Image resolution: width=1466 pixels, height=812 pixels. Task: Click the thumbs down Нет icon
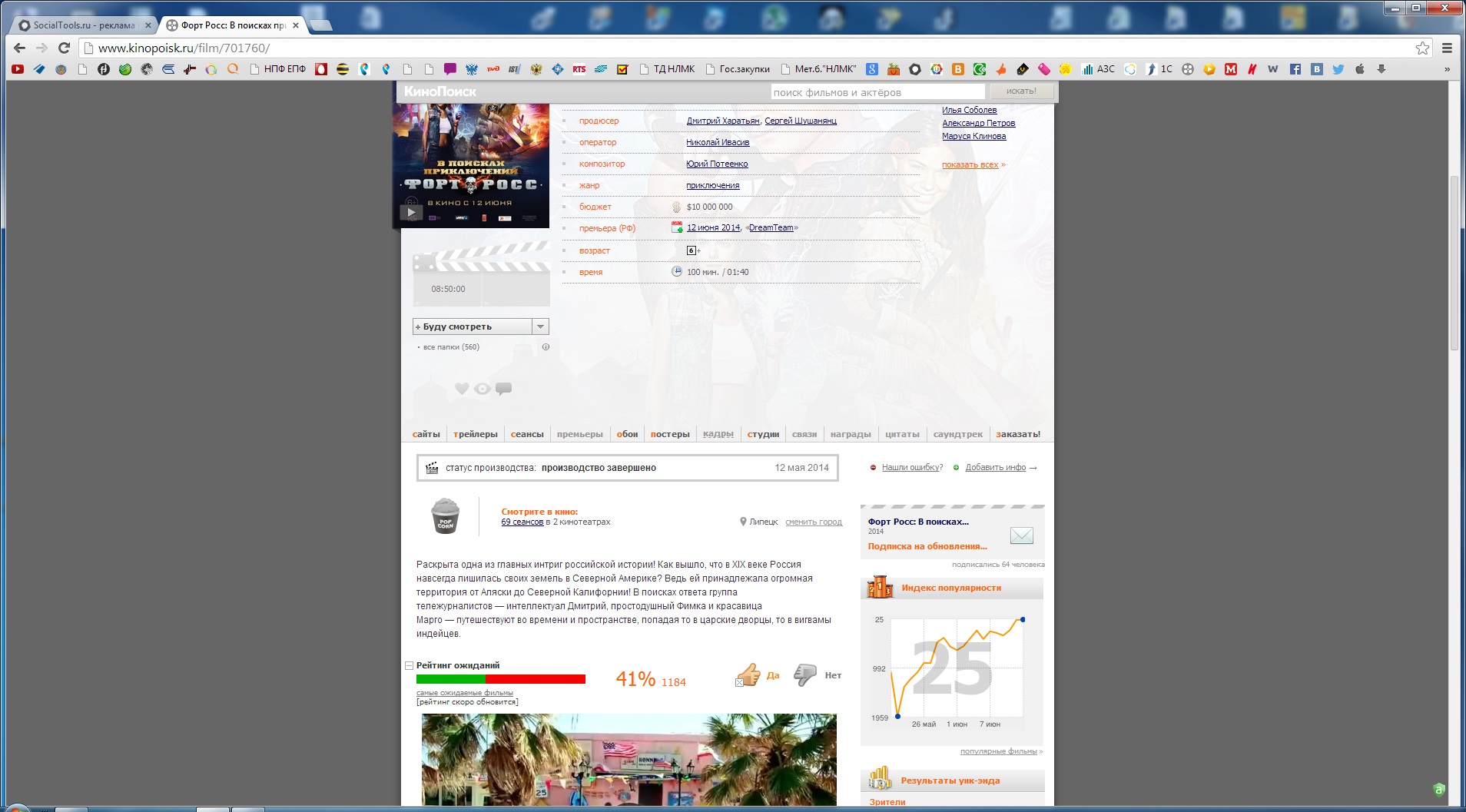click(805, 675)
